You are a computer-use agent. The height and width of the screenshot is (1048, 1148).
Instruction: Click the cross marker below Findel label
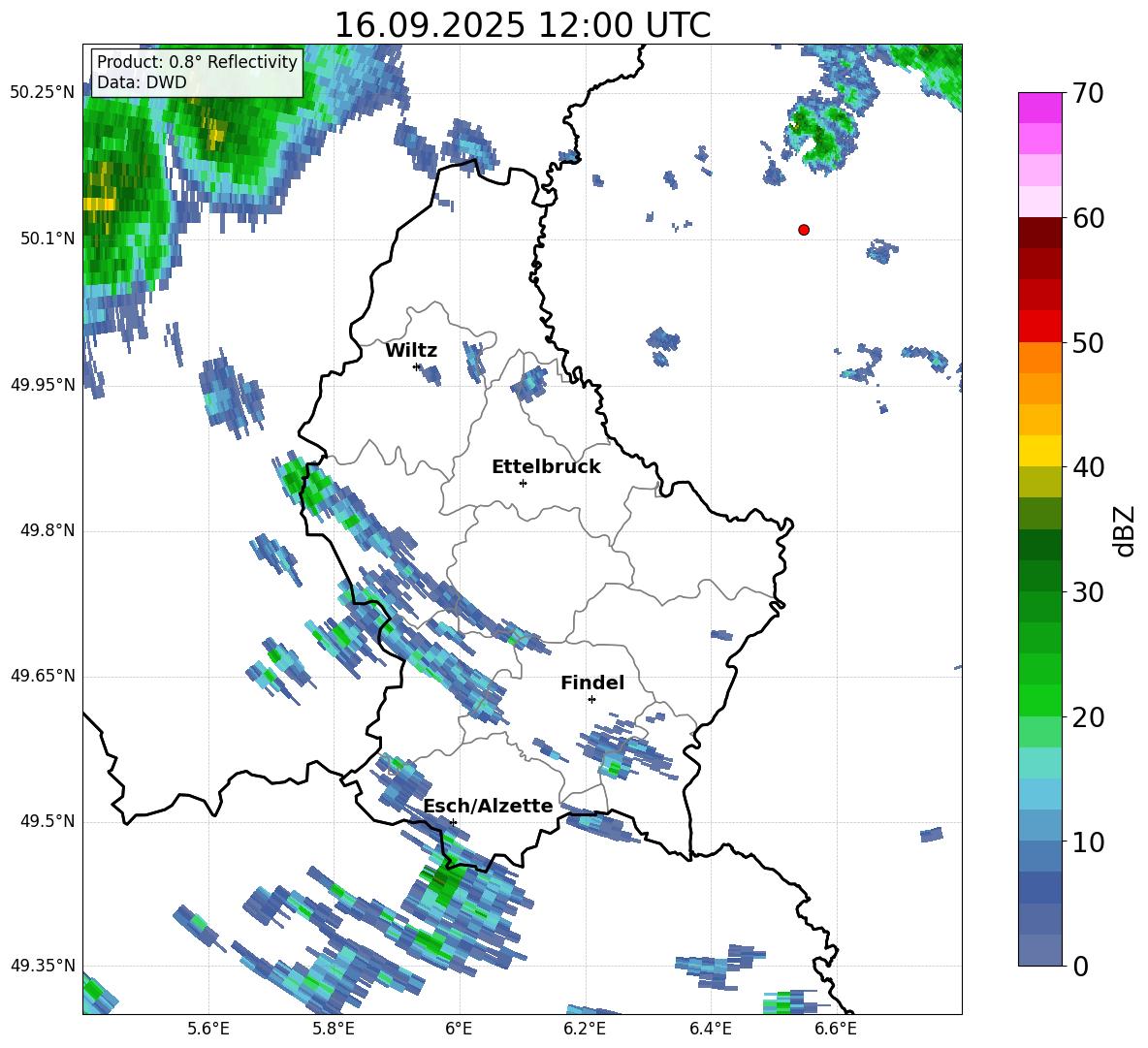click(x=591, y=700)
